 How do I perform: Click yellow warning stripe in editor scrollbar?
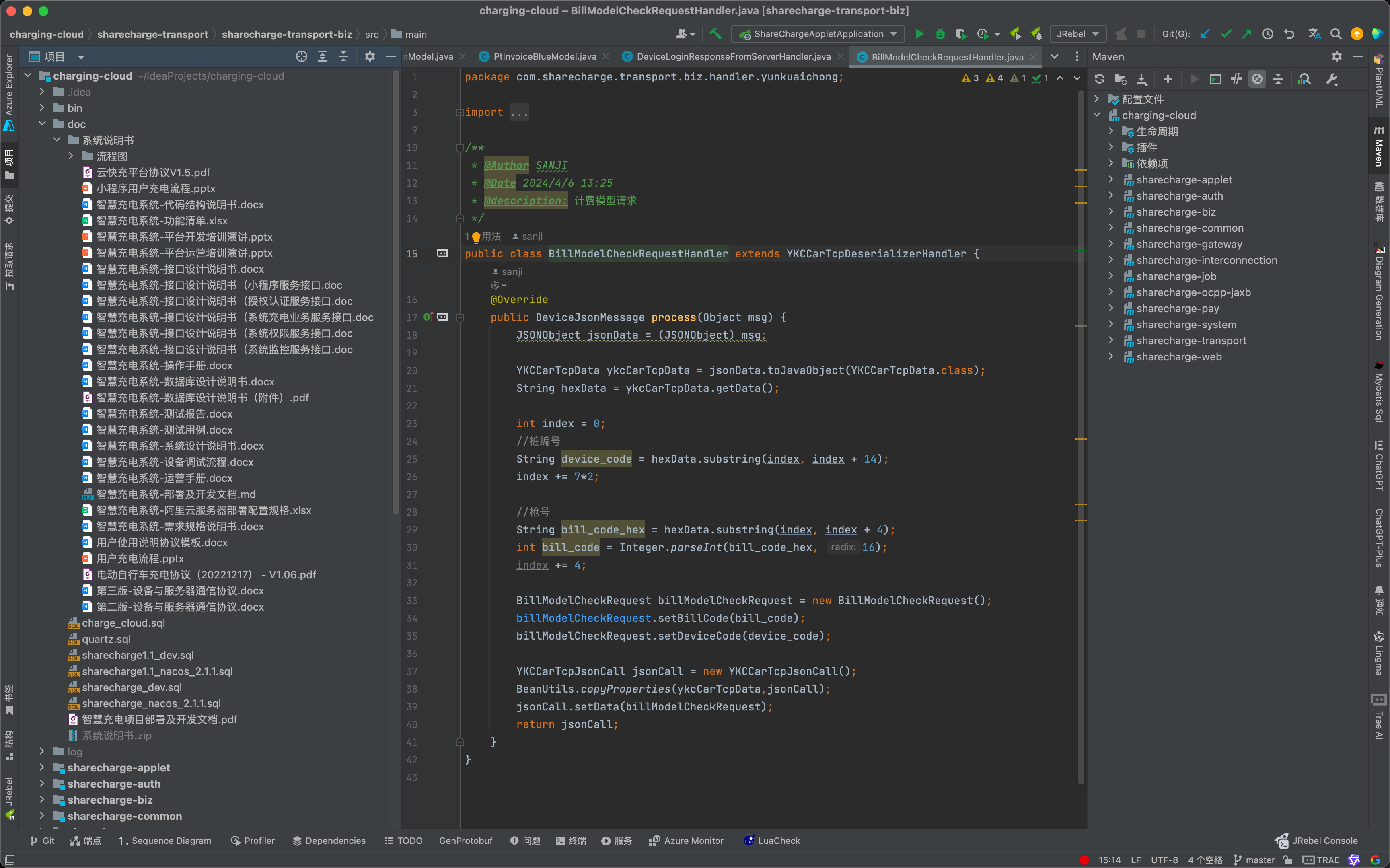tap(1081, 170)
